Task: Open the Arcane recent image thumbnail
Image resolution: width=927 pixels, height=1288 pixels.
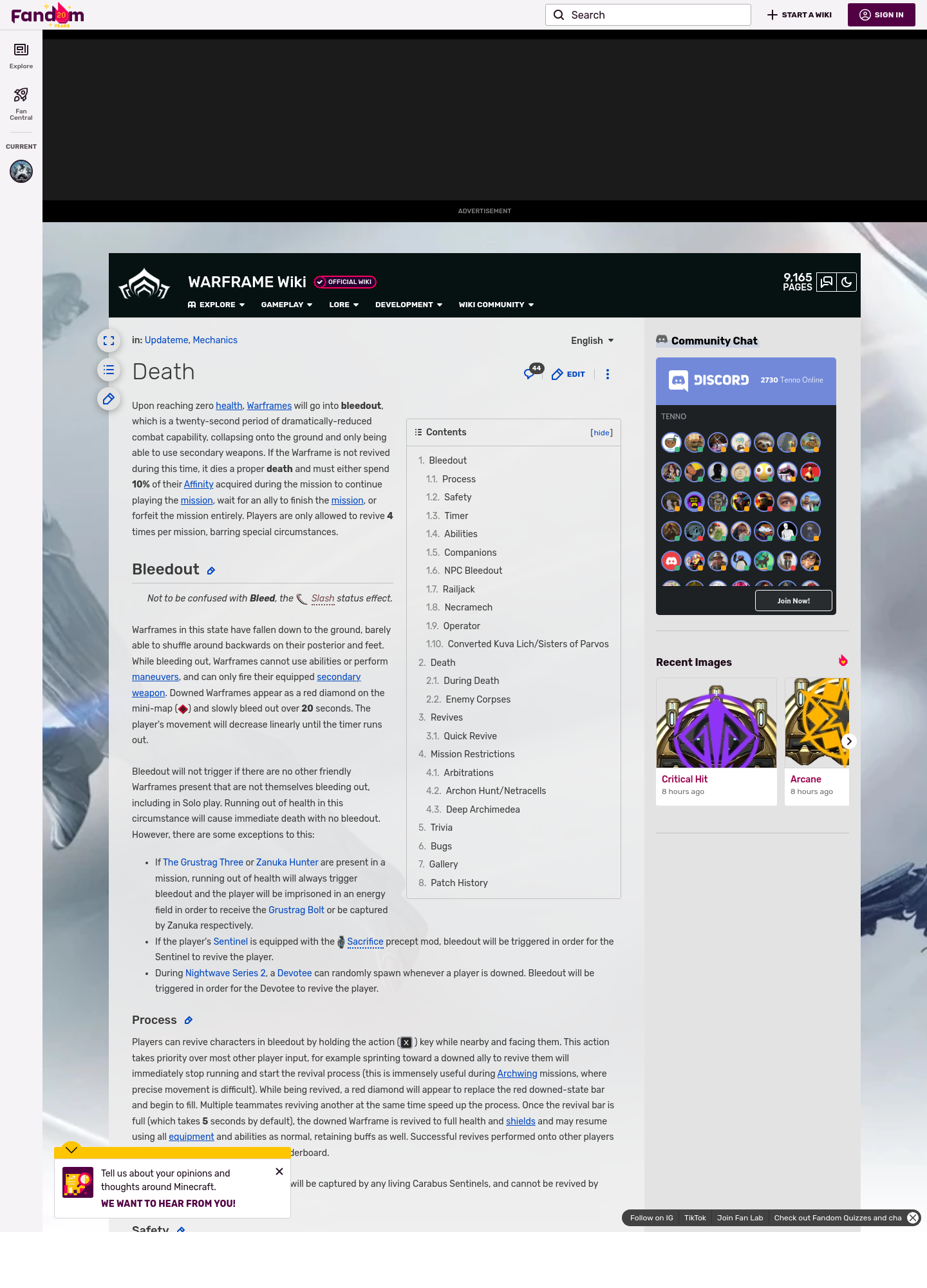Action: coord(817,723)
